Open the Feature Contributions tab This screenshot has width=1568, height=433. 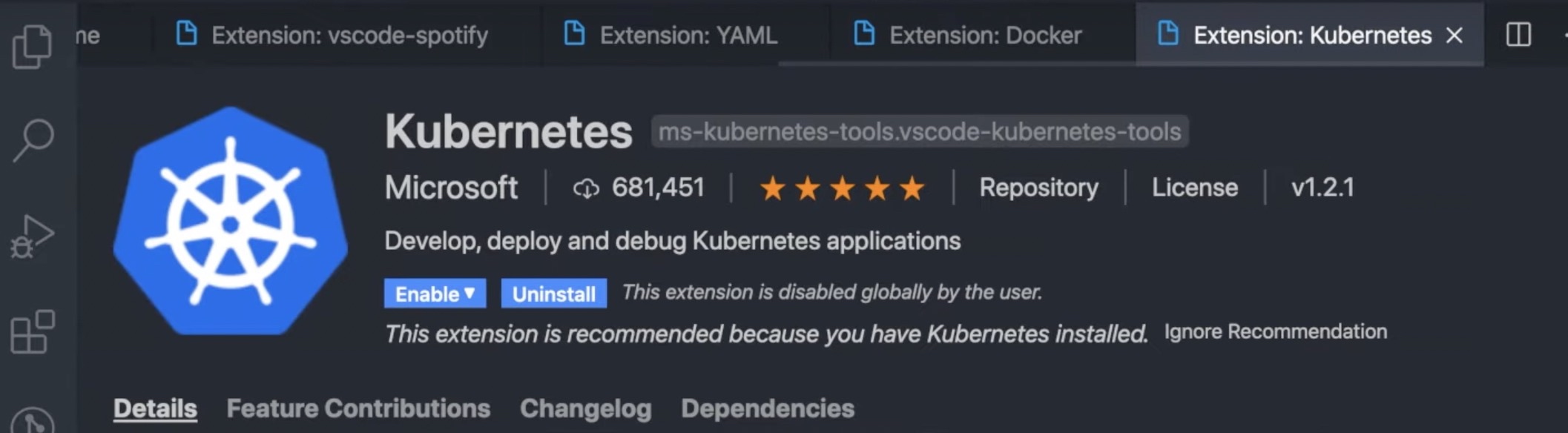pyautogui.click(x=358, y=408)
